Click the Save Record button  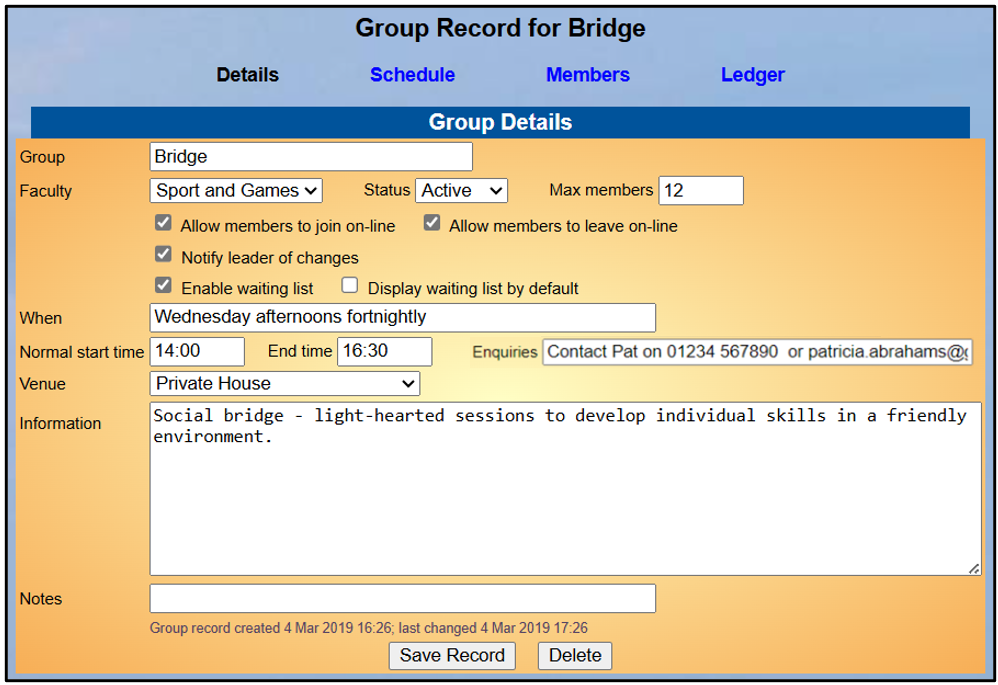pyautogui.click(x=453, y=656)
